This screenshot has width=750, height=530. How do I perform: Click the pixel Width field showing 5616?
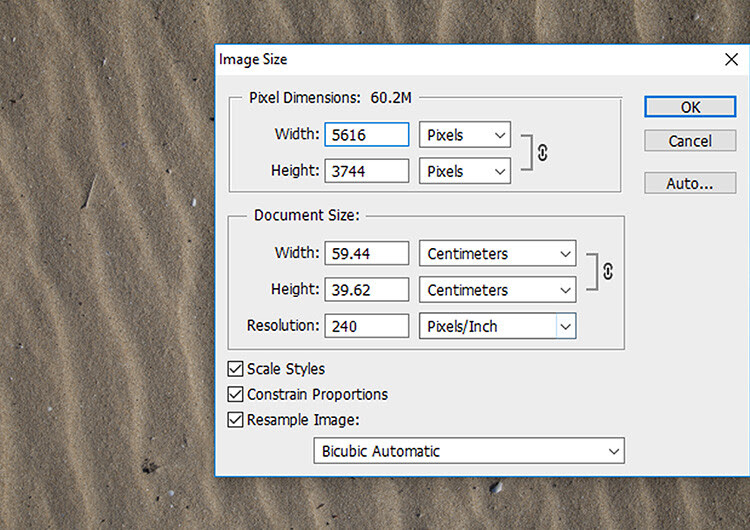coord(367,134)
